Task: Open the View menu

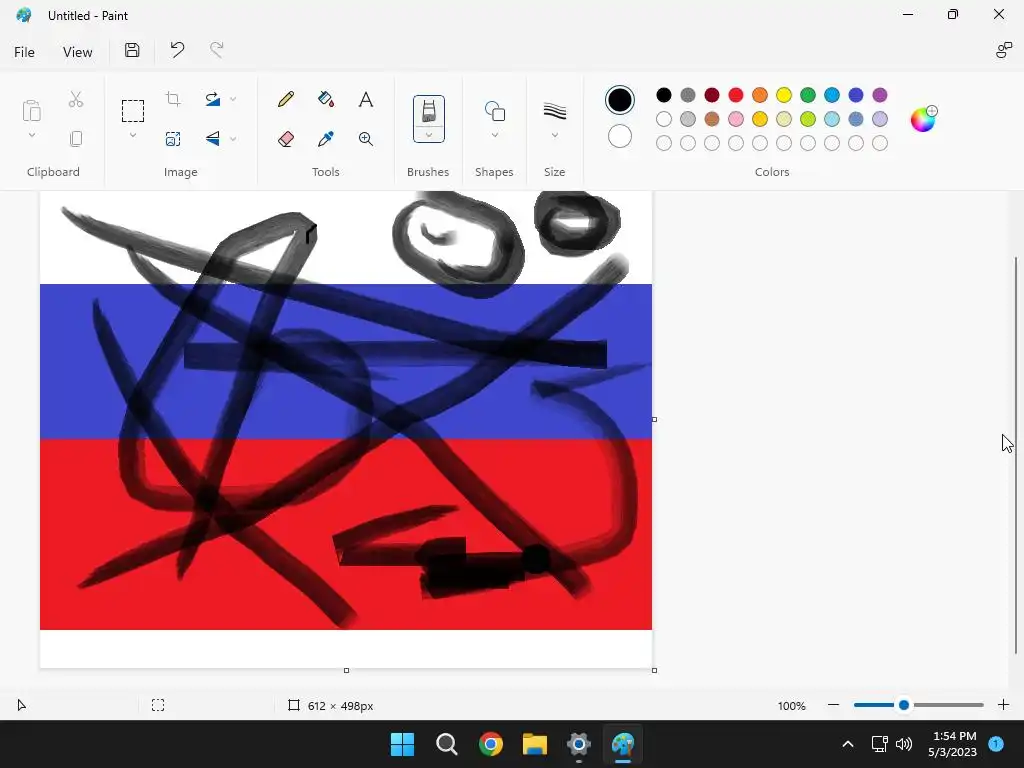Action: (77, 52)
